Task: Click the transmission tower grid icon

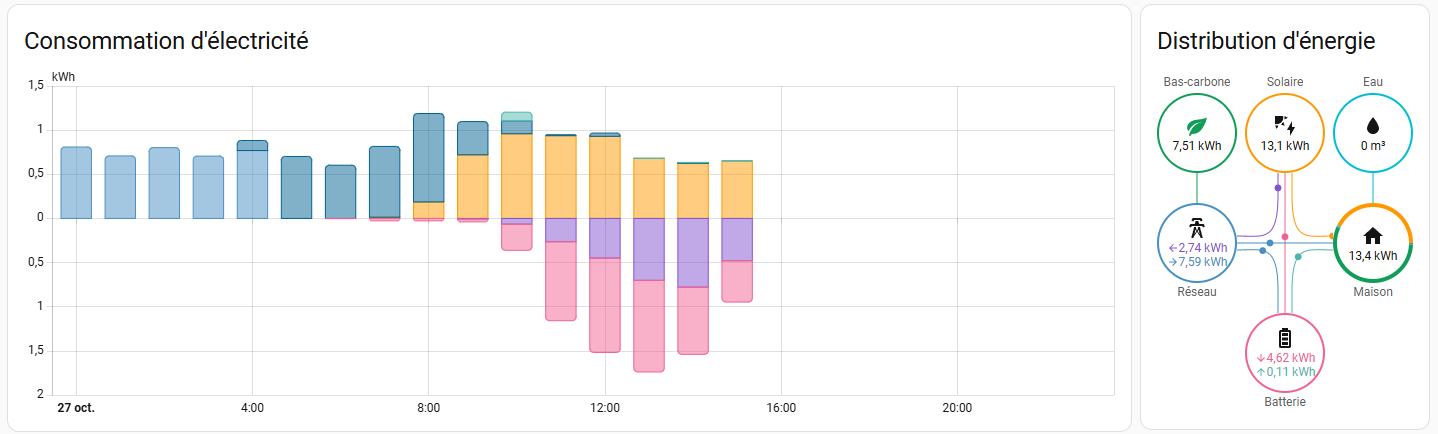Action: (1197, 226)
